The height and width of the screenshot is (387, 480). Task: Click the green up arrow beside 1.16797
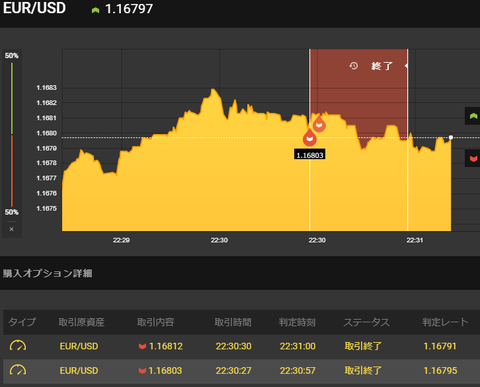point(95,10)
